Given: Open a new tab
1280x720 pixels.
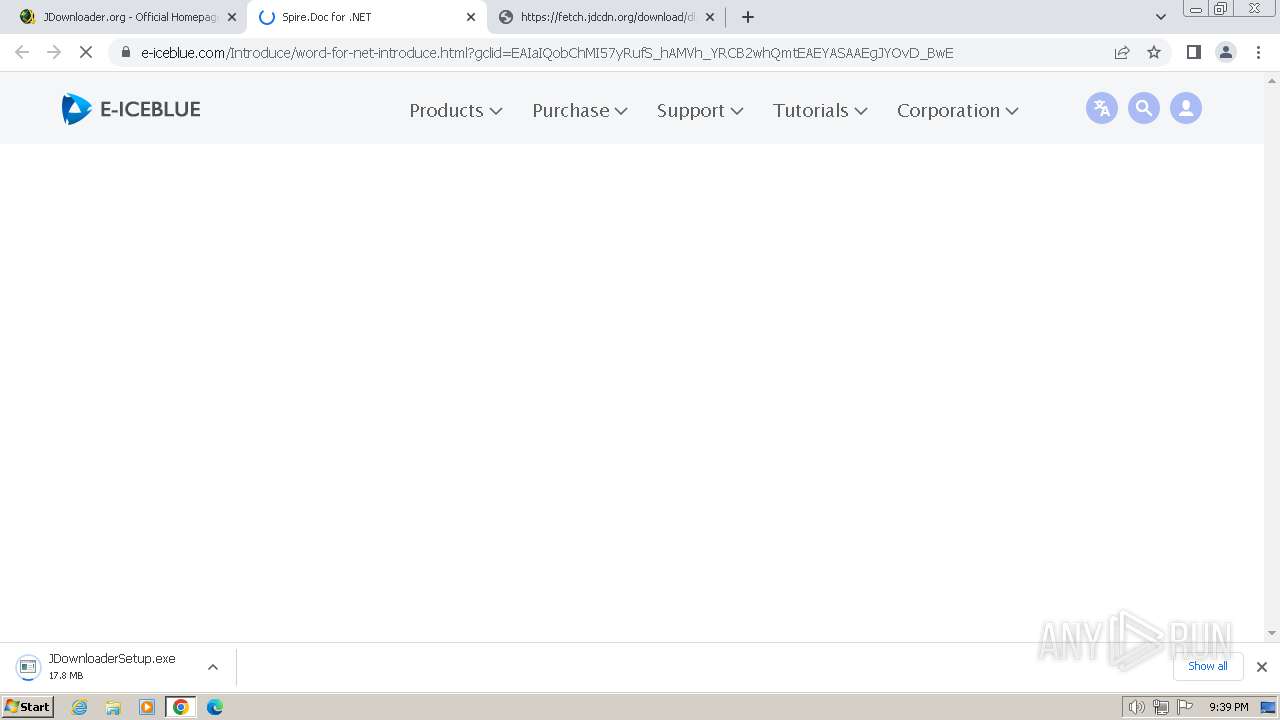Looking at the screenshot, I should (748, 17).
